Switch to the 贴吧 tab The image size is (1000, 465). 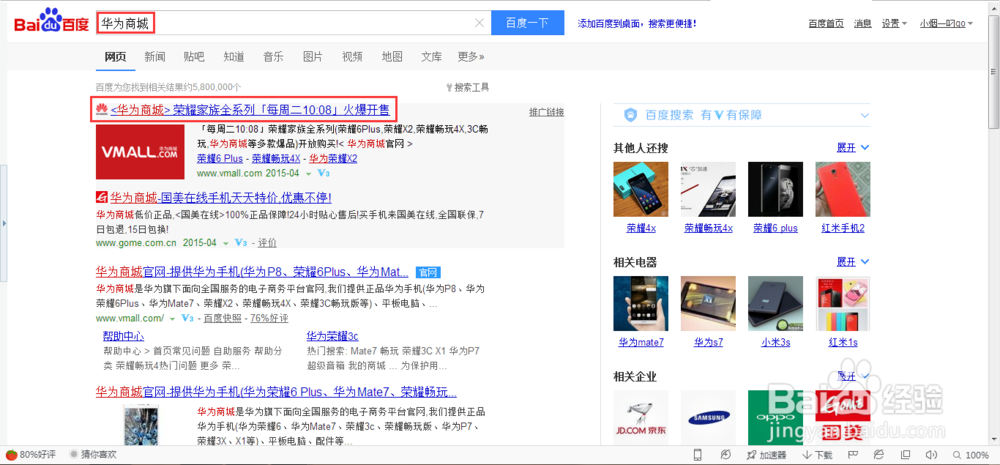coord(194,57)
